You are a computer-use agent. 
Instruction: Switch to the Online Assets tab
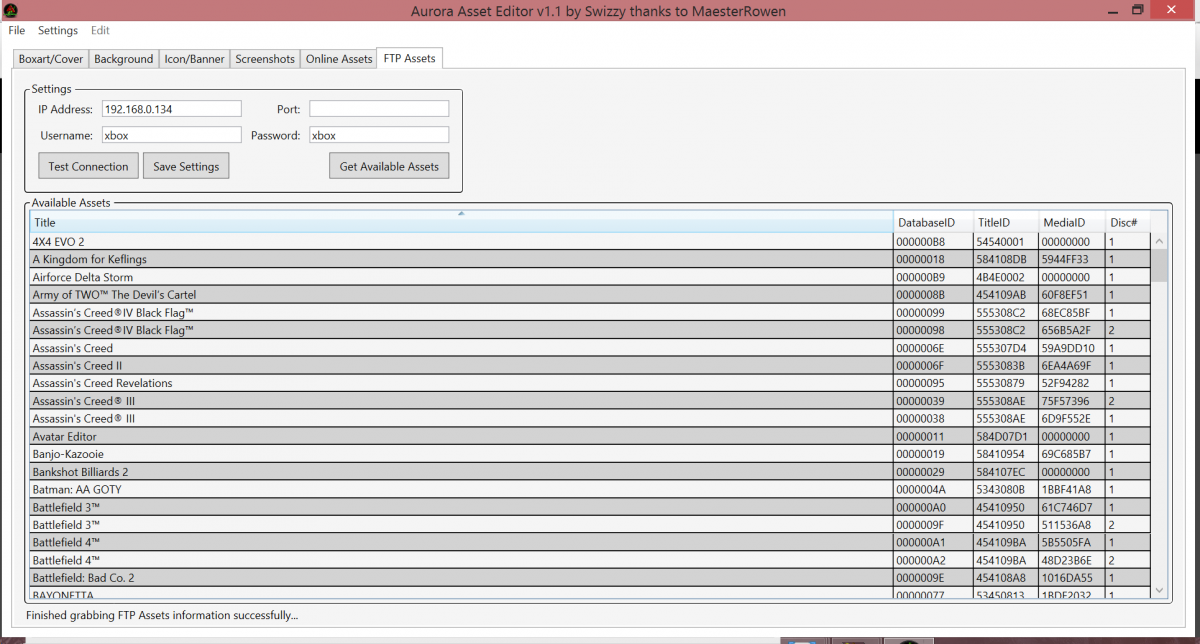coord(339,59)
